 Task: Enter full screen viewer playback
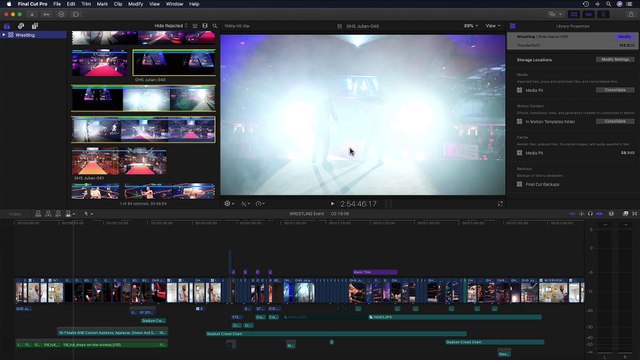tap(500, 204)
